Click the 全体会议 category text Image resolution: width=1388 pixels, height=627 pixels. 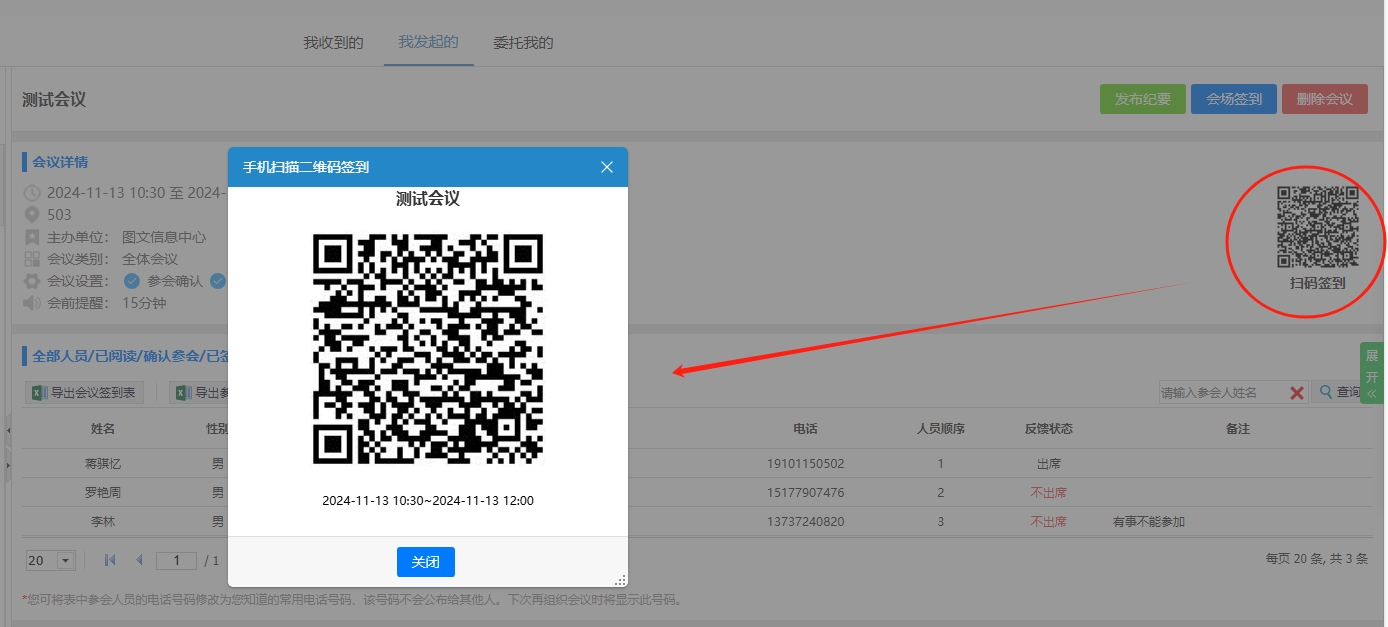point(150,259)
